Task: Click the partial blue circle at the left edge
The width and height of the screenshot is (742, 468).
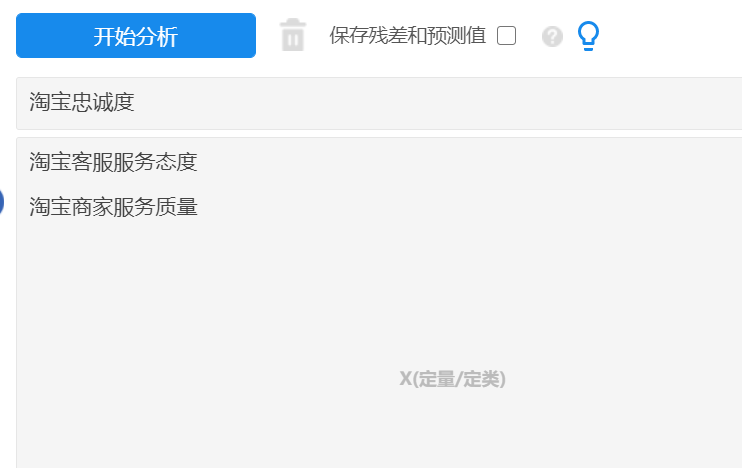Action: tap(1, 201)
